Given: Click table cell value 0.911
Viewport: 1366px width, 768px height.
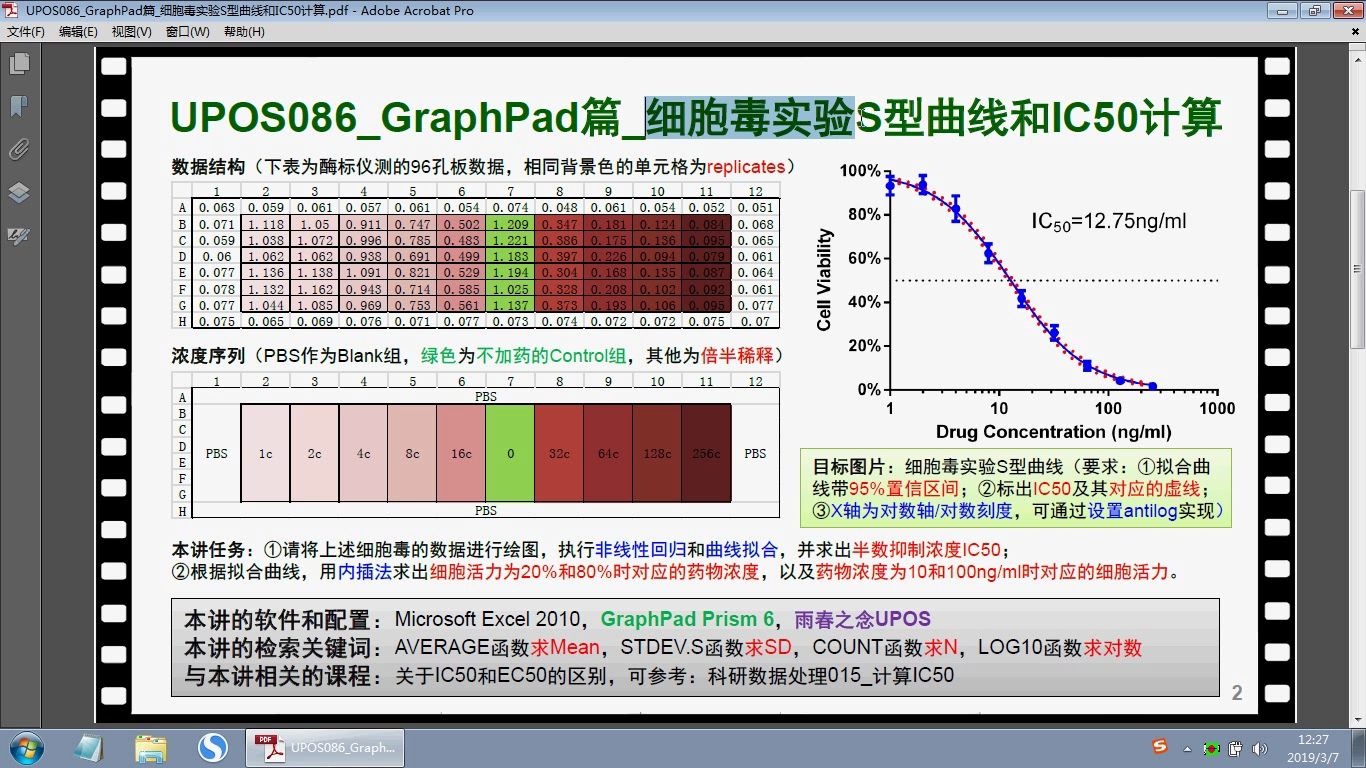Looking at the screenshot, I should pos(364,225).
